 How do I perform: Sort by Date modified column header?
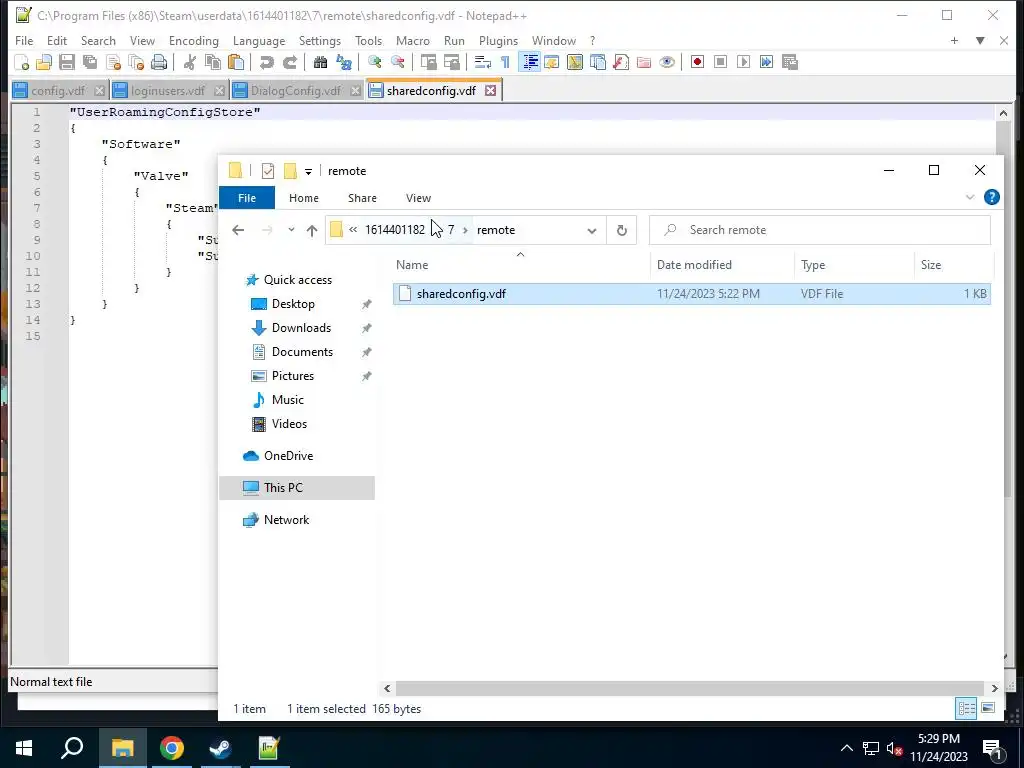point(694,264)
